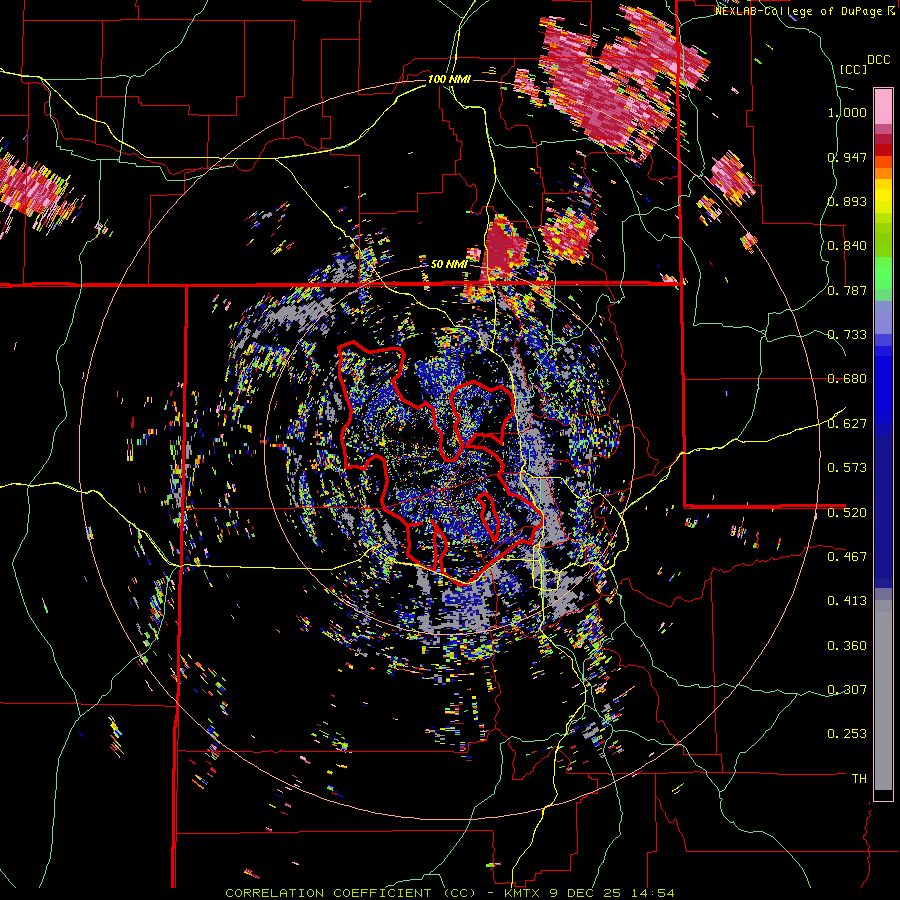The height and width of the screenshot is (900, 900).
Task: Click the pink top segment of the color scale
Action: [883, 106]
